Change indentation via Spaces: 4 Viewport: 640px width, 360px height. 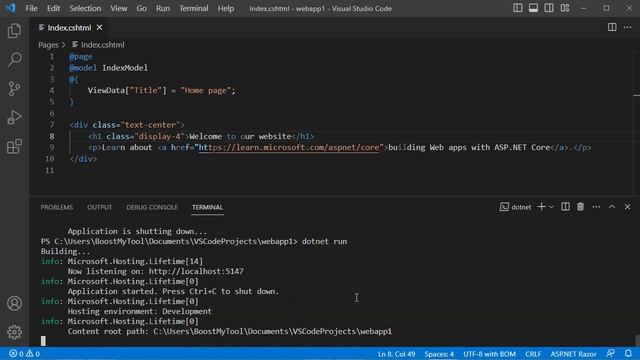(x=439, y=354)
